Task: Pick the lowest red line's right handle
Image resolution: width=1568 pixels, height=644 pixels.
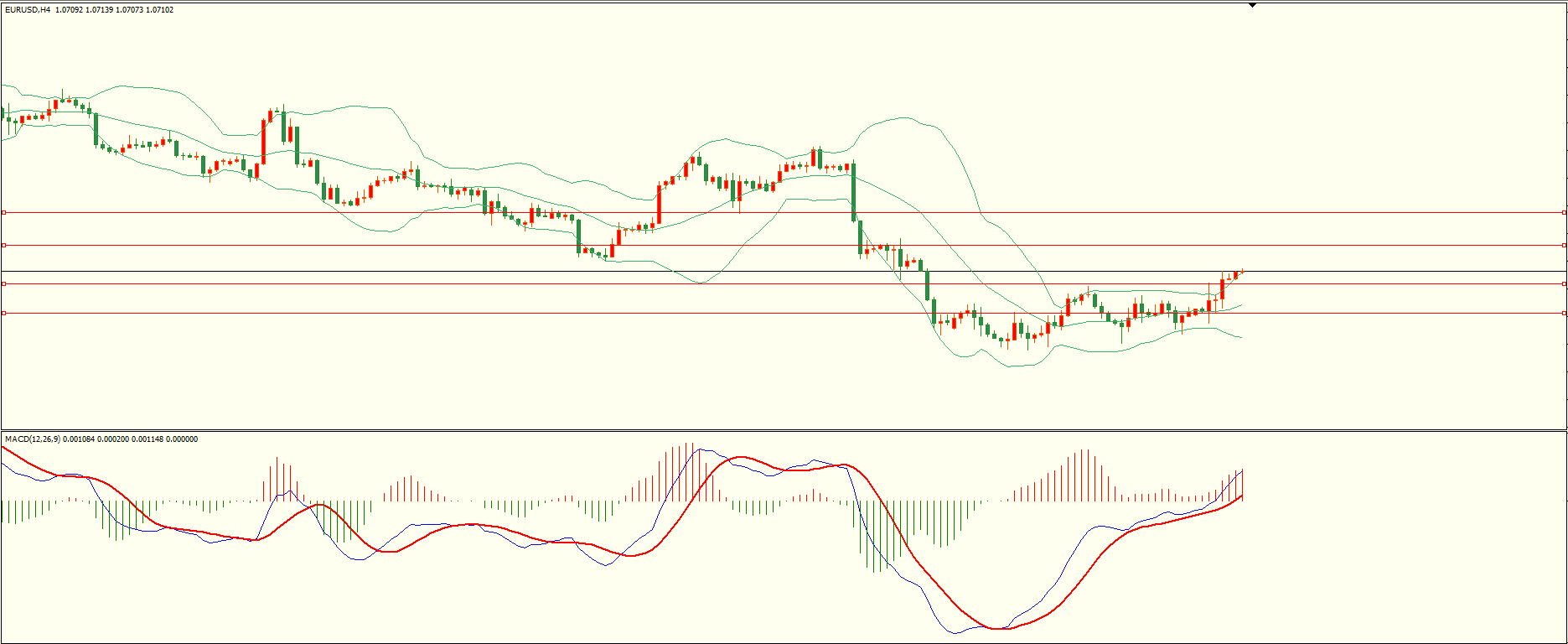Action: pyautogui.click(x=1564, y=314)
